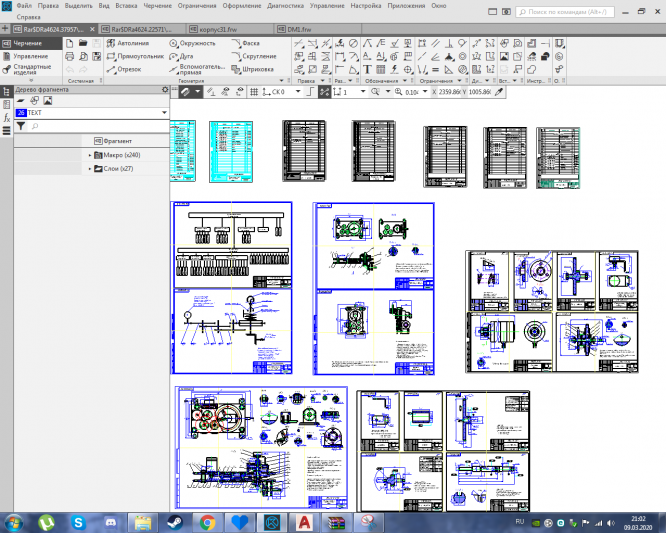Toggle orthogonal drawing mode
The height and width of the screenshot is (533, 666).
tap(309, 91)
